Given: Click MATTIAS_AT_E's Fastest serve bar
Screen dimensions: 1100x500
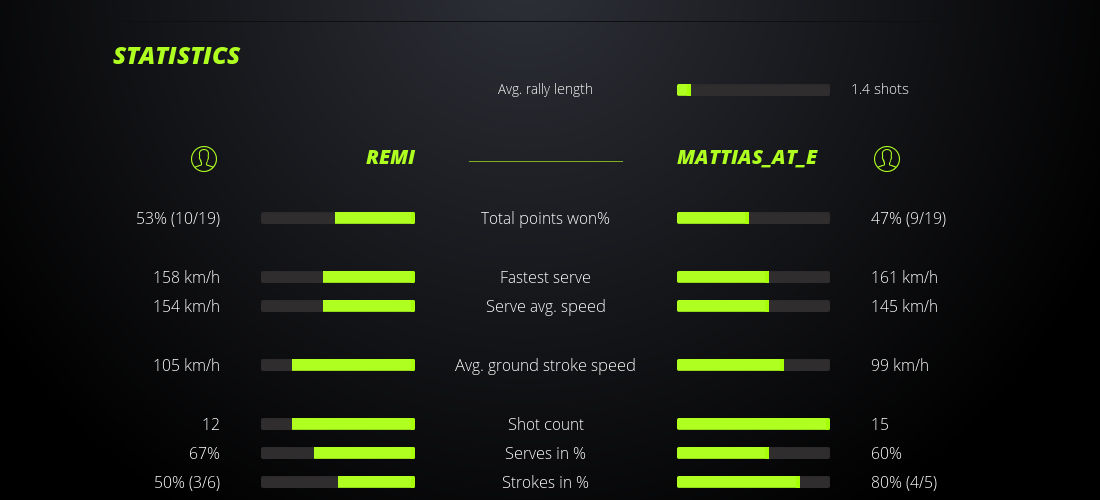Looking at the screenshot, I should tap(753, 277).
